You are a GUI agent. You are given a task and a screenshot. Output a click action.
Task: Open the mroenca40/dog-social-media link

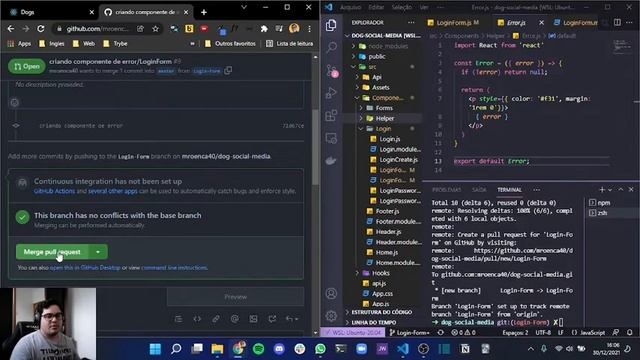click(226, 156)
